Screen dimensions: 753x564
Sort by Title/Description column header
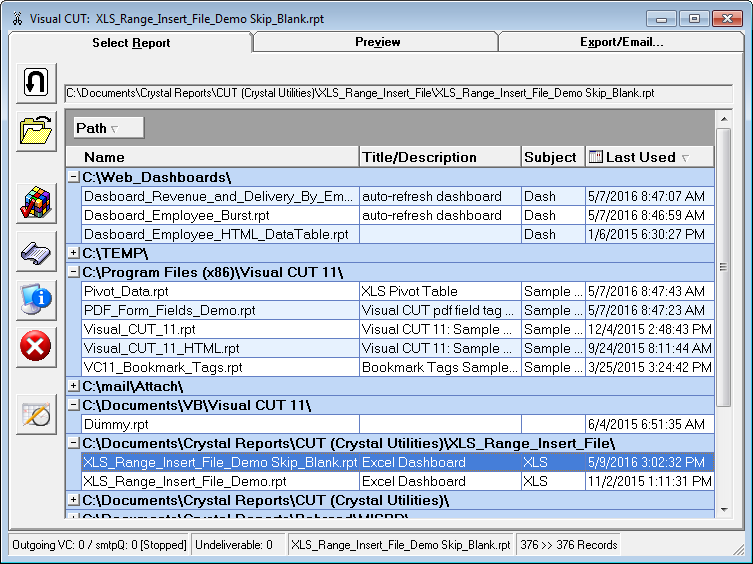pos(440,157)
